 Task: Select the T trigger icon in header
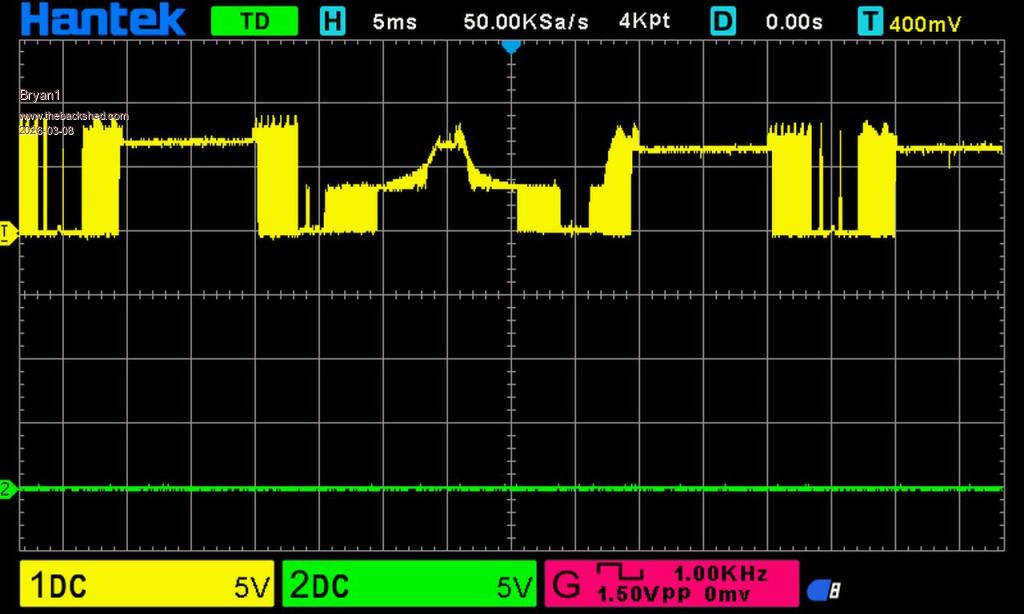pyautogui.click(x=871, y=21)
